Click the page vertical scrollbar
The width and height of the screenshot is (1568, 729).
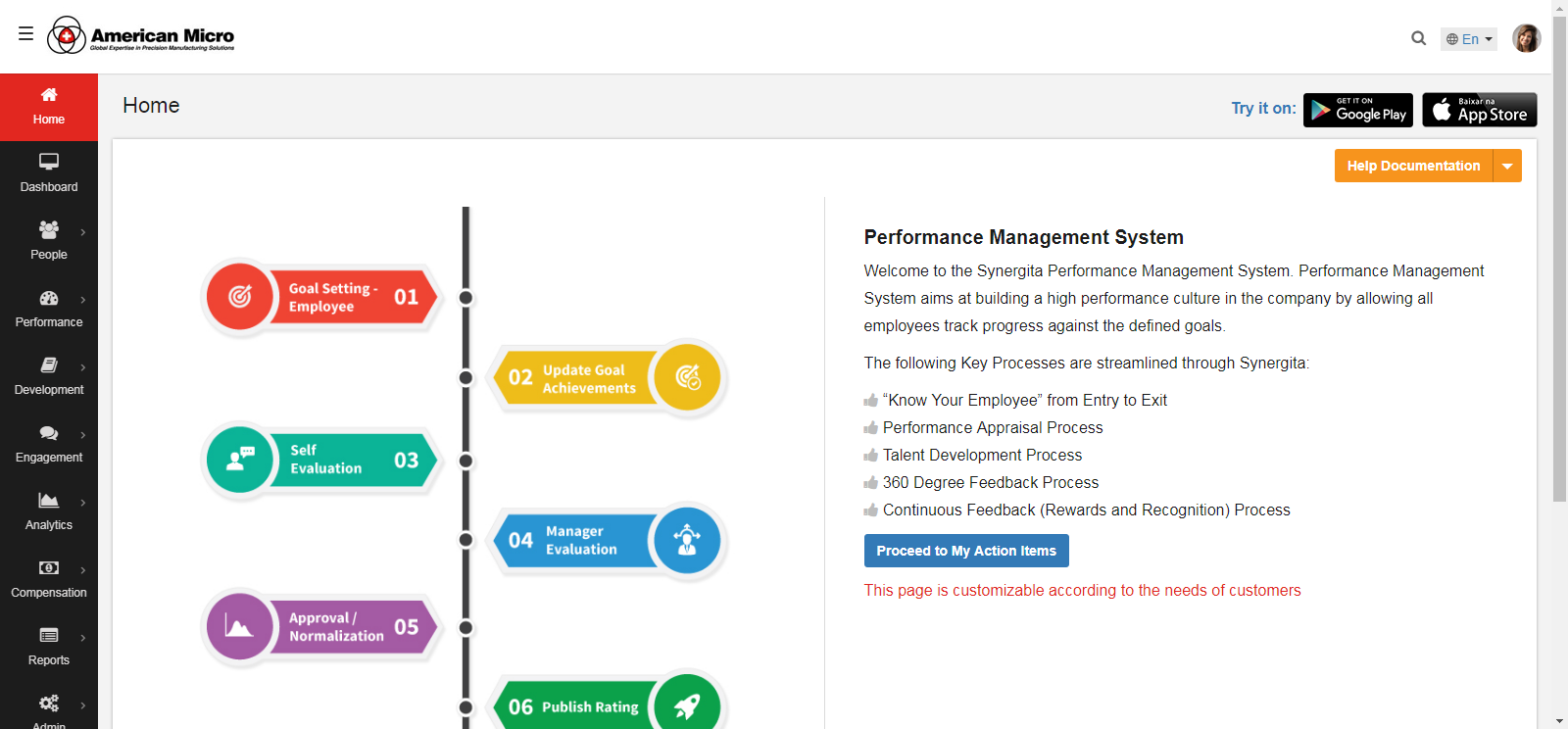pos(1559,294)
